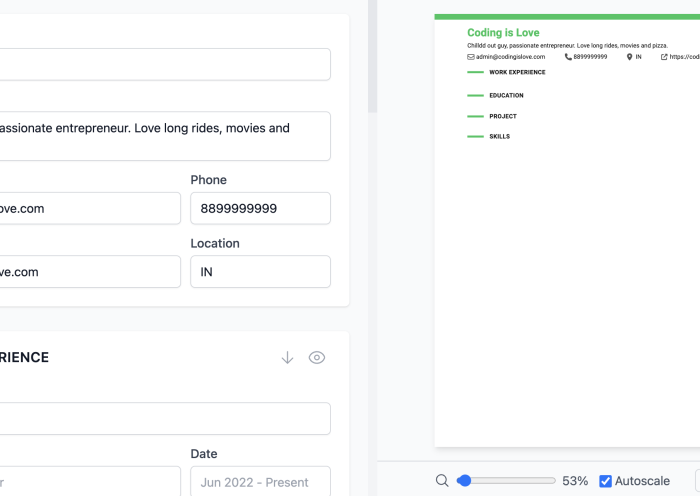700x496 pixels.
Task: Click the move-down arrow in the Experience section
Action: pyautogui.click(x=287, y=357)
